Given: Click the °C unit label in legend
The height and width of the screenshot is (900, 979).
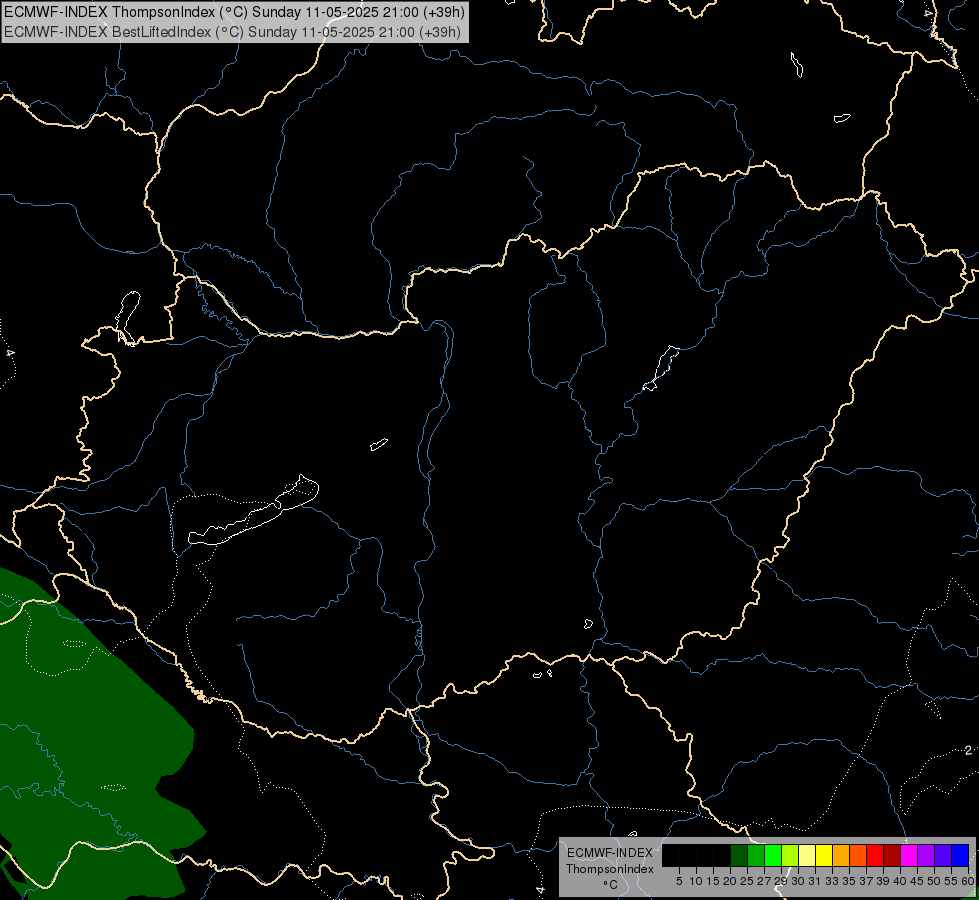Looking at the screenshot, I should click(x=611, y=885).
